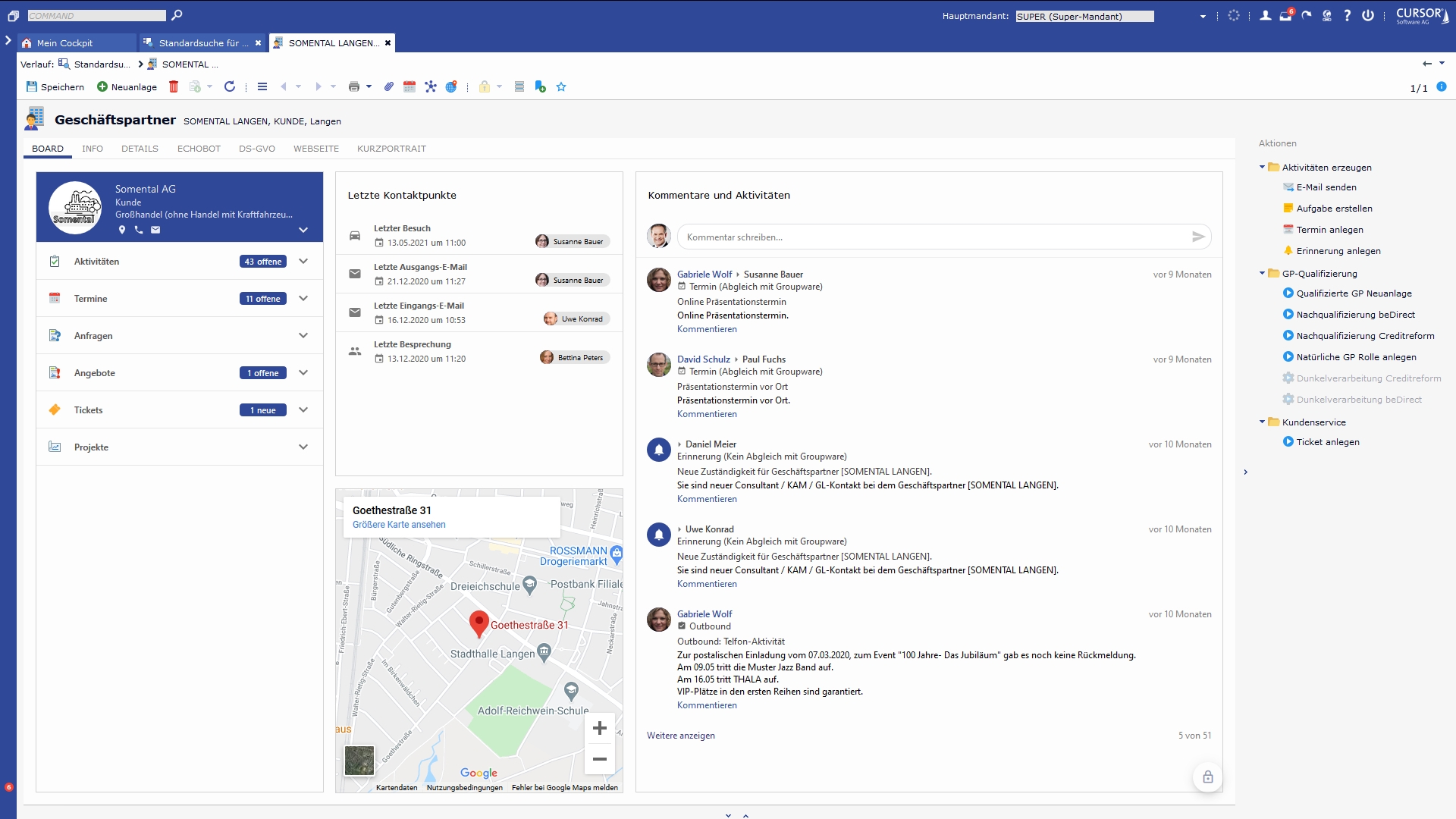
Task: Click the send comment arrow icon
Action: 1198,237
